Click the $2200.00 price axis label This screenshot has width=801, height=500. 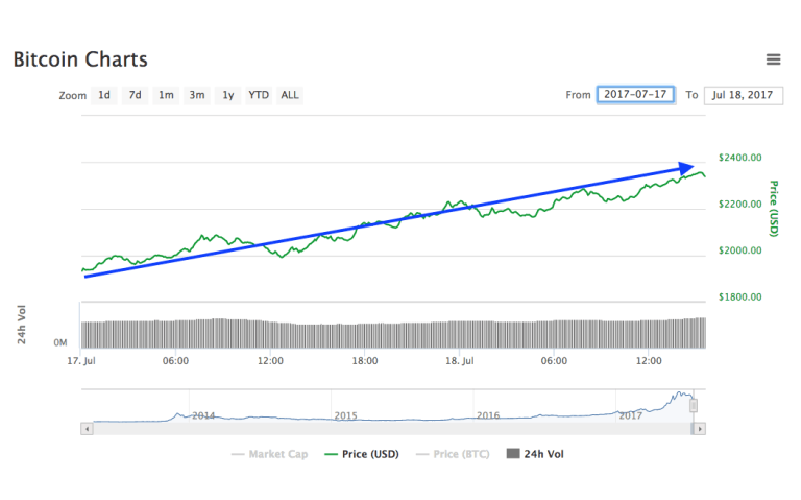[740, 204]
